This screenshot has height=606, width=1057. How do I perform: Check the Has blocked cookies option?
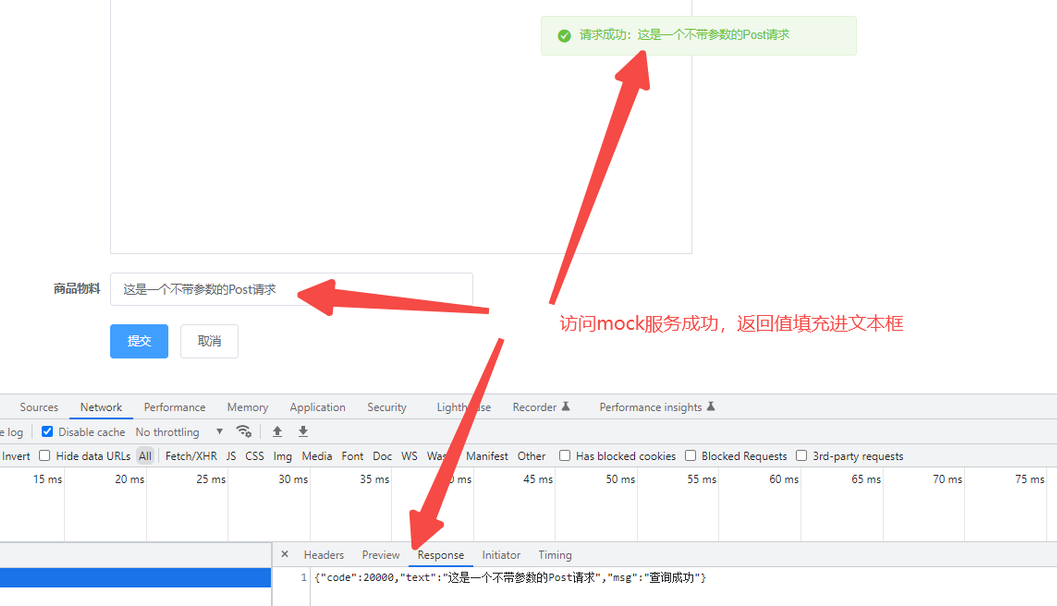tap(565, 456)
